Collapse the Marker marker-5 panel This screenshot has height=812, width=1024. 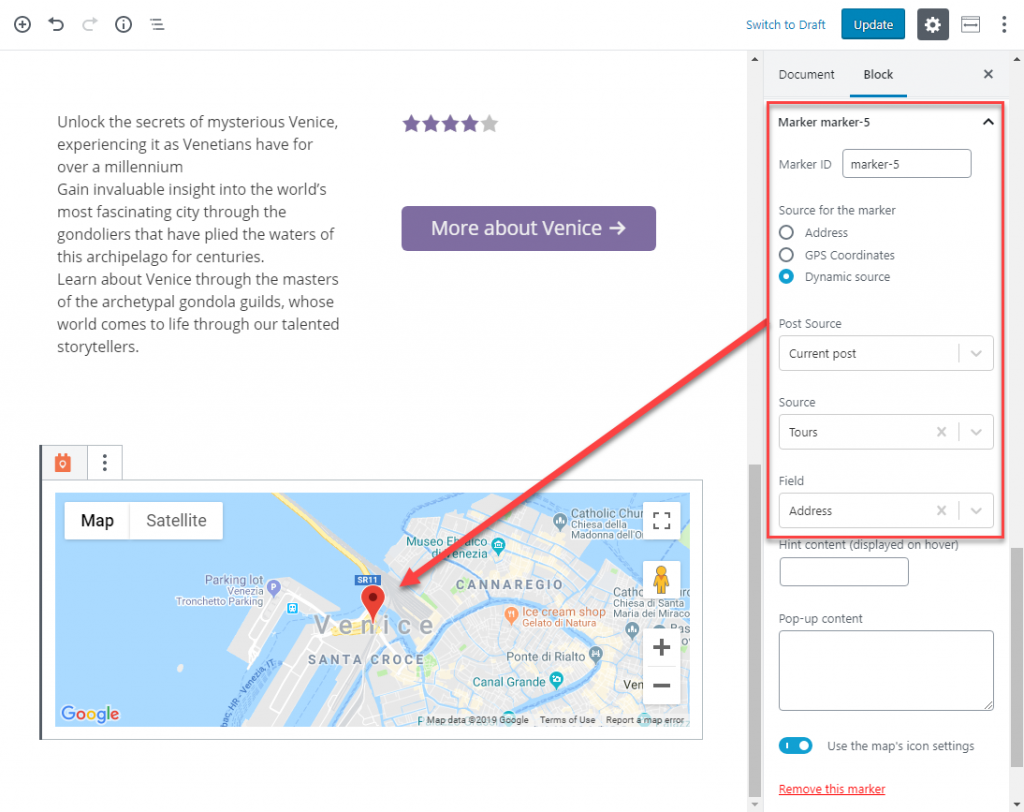988,121
